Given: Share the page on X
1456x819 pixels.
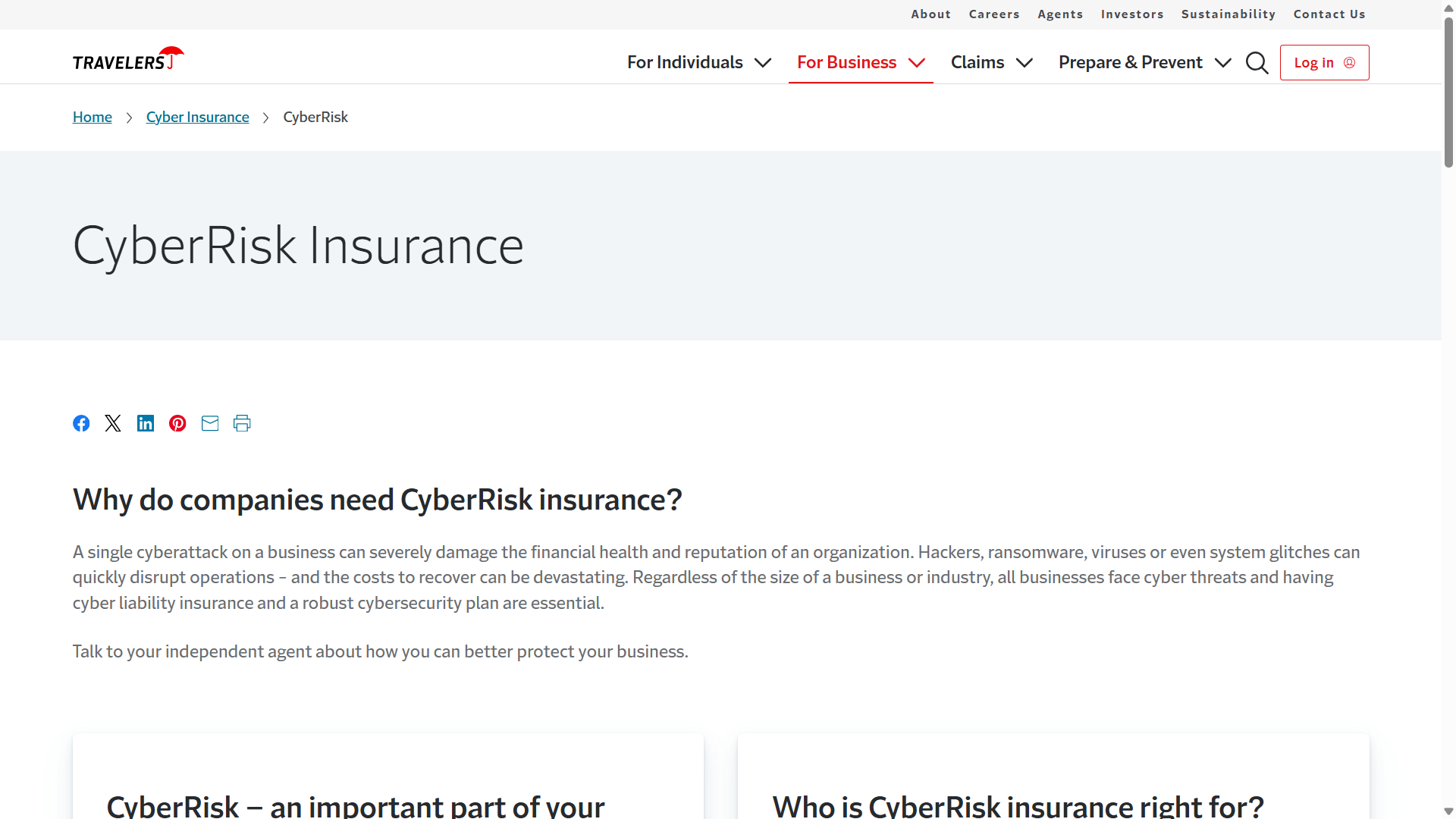Looking at the screenshot, I should 113,423.
